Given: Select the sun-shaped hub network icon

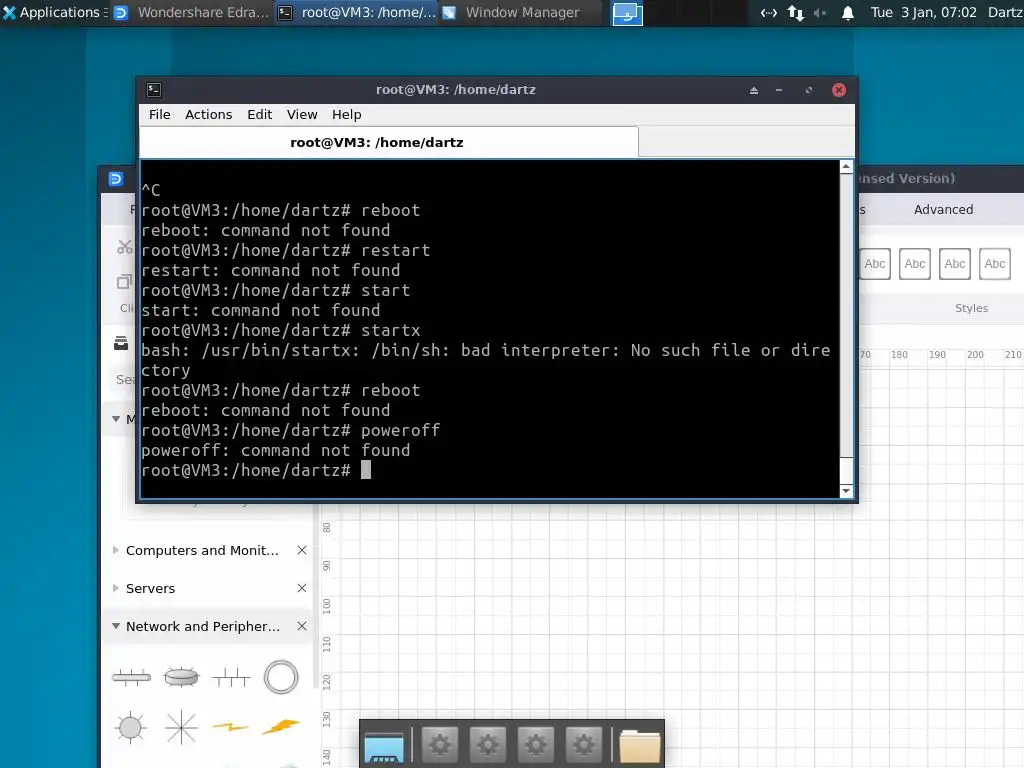Looking at the screenshot, I should (x=130, y=728).
